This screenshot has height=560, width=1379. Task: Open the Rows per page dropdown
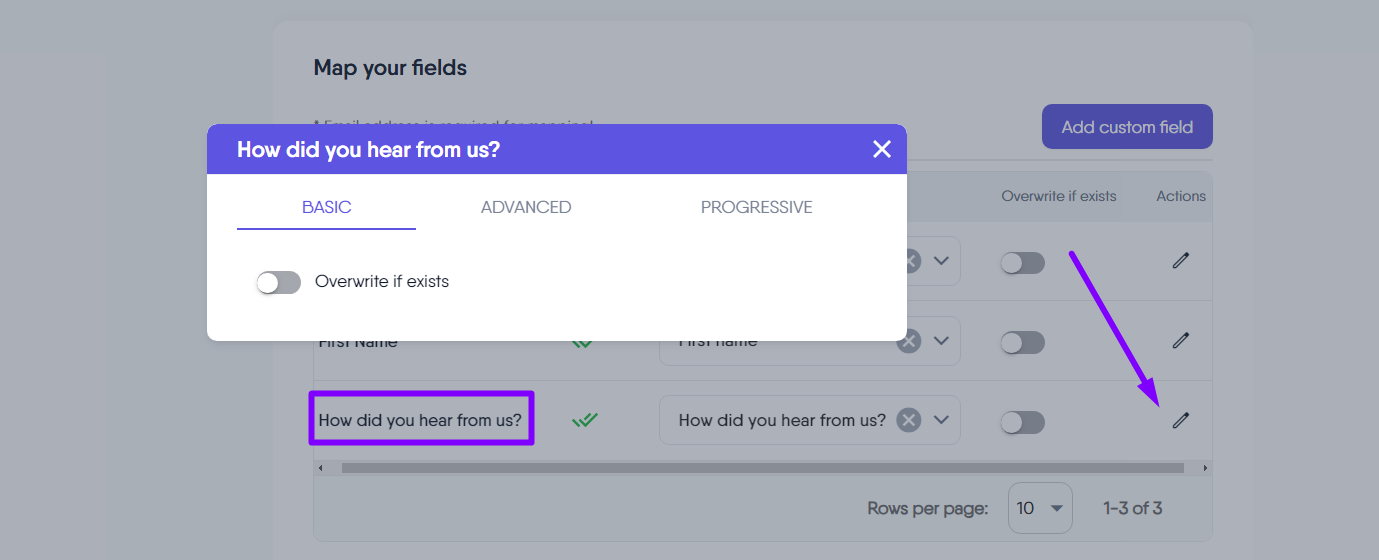pos(1040,508)
